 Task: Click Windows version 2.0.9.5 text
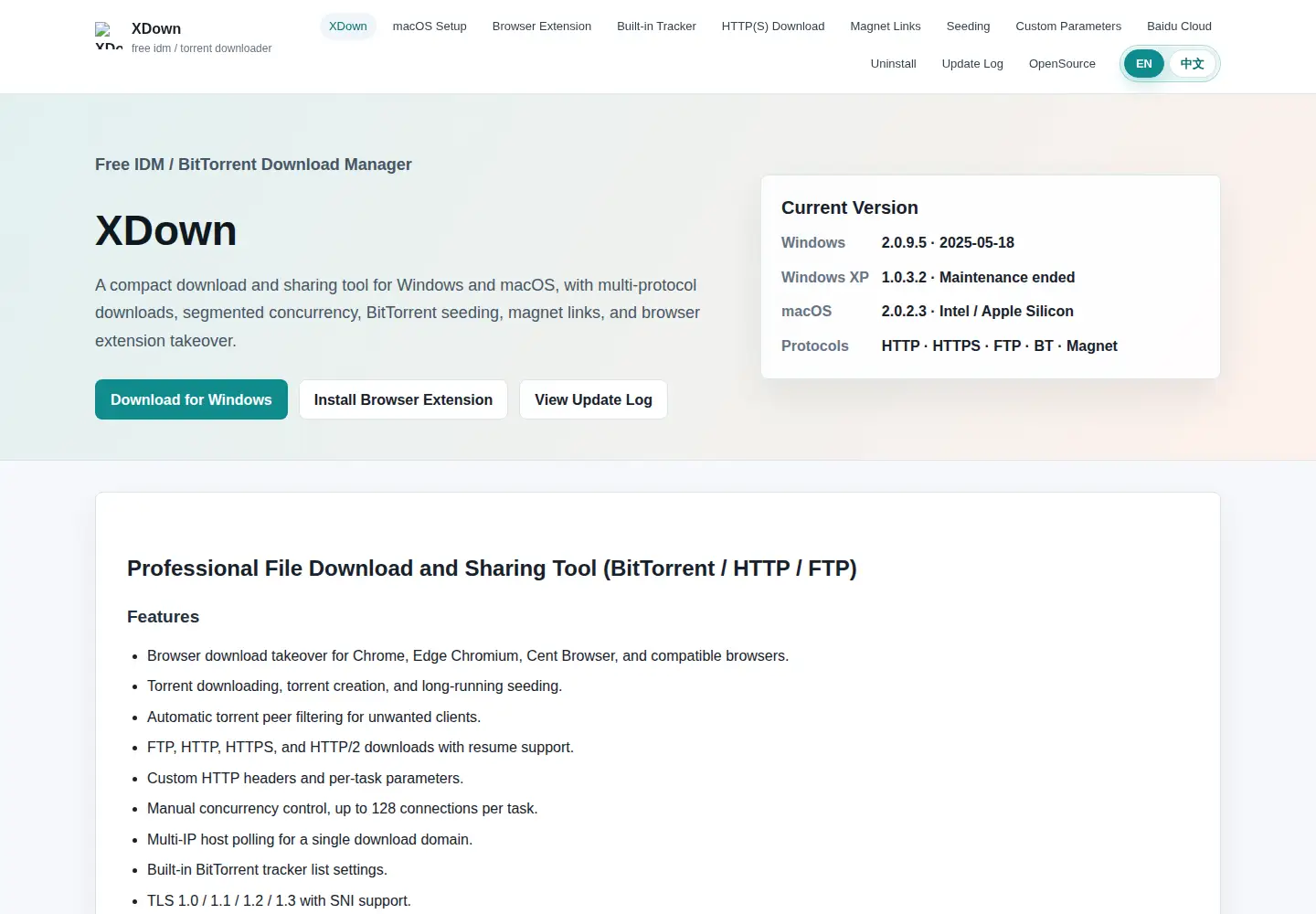pos(948,243)
